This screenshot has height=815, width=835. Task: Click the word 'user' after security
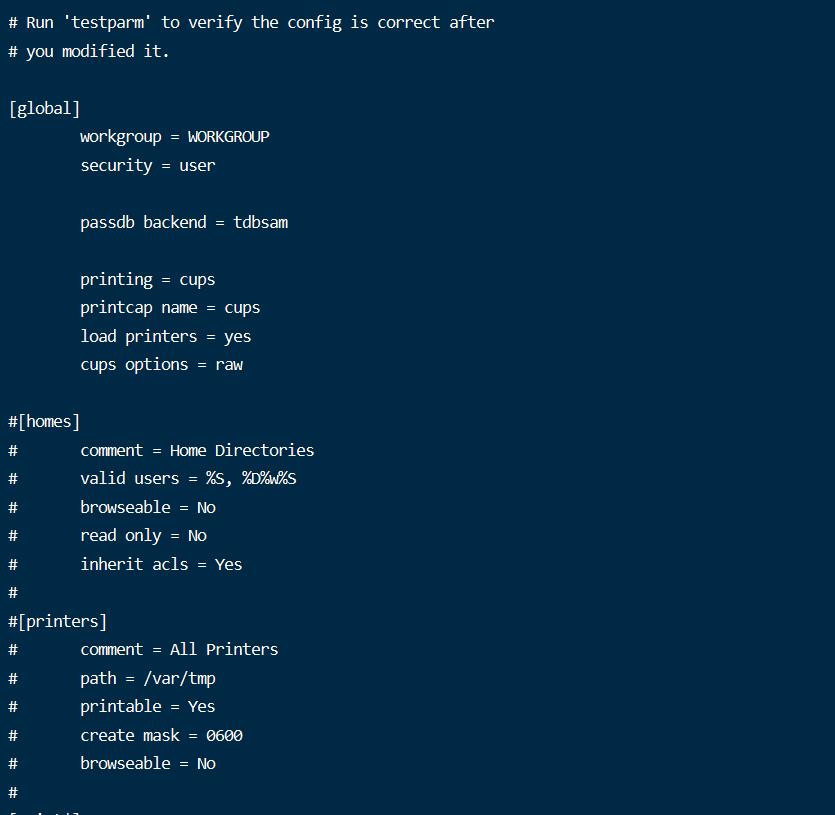[x=197, y=166]
